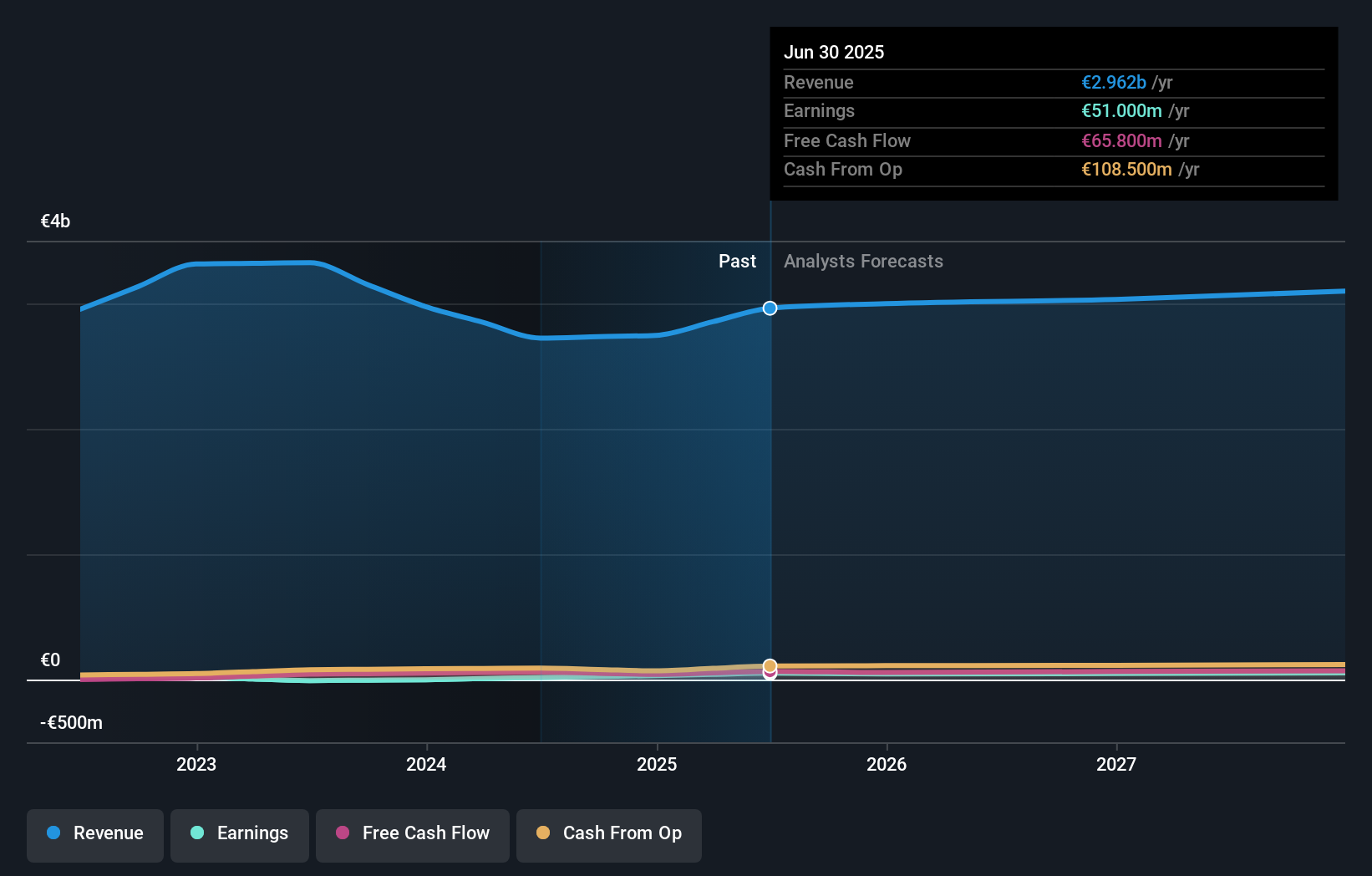Click the pink Free Cash Flow dot
Screen dimensions: 1372x876
pos(343,833)
